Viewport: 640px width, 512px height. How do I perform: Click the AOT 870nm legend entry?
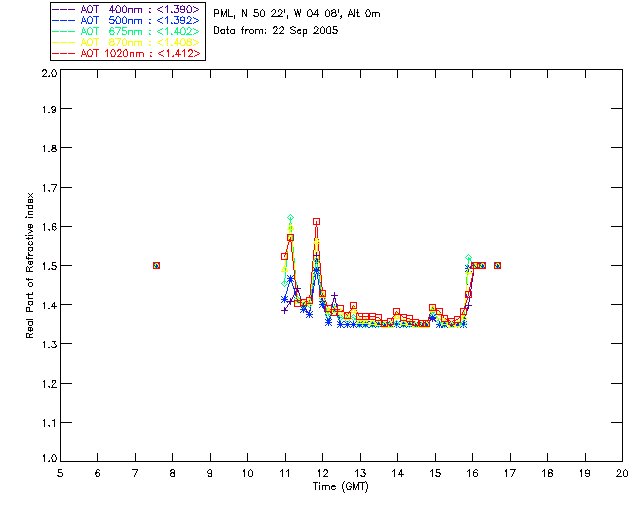[126, 42]
